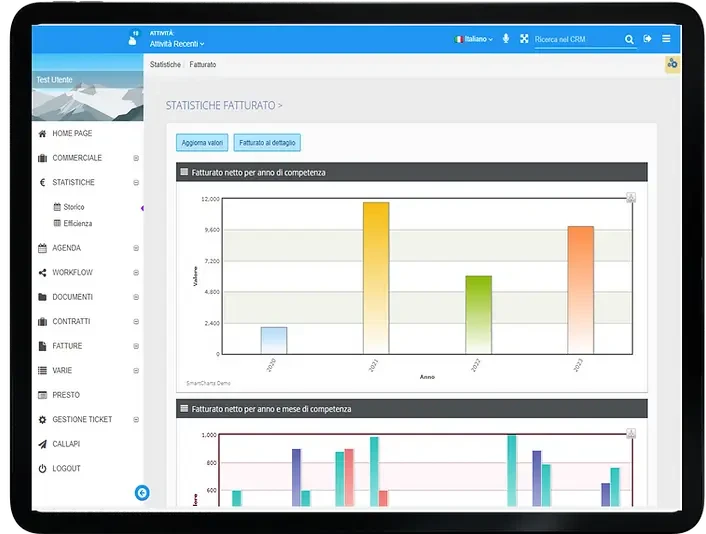Click the LOGOUT power icon
706x534 pixels.
42,469
